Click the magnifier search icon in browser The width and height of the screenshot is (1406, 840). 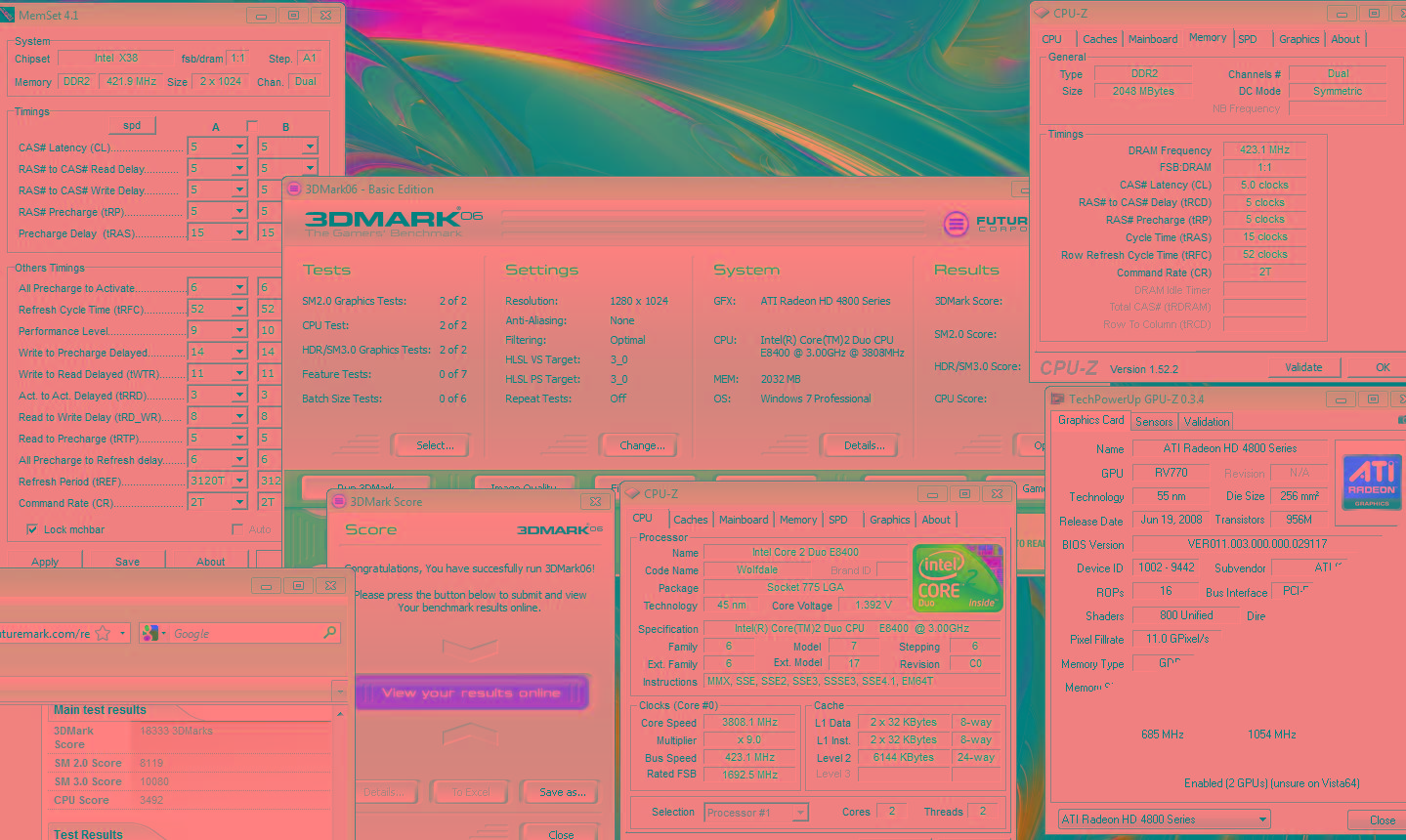pyautogui.click(x=329, y=633)
